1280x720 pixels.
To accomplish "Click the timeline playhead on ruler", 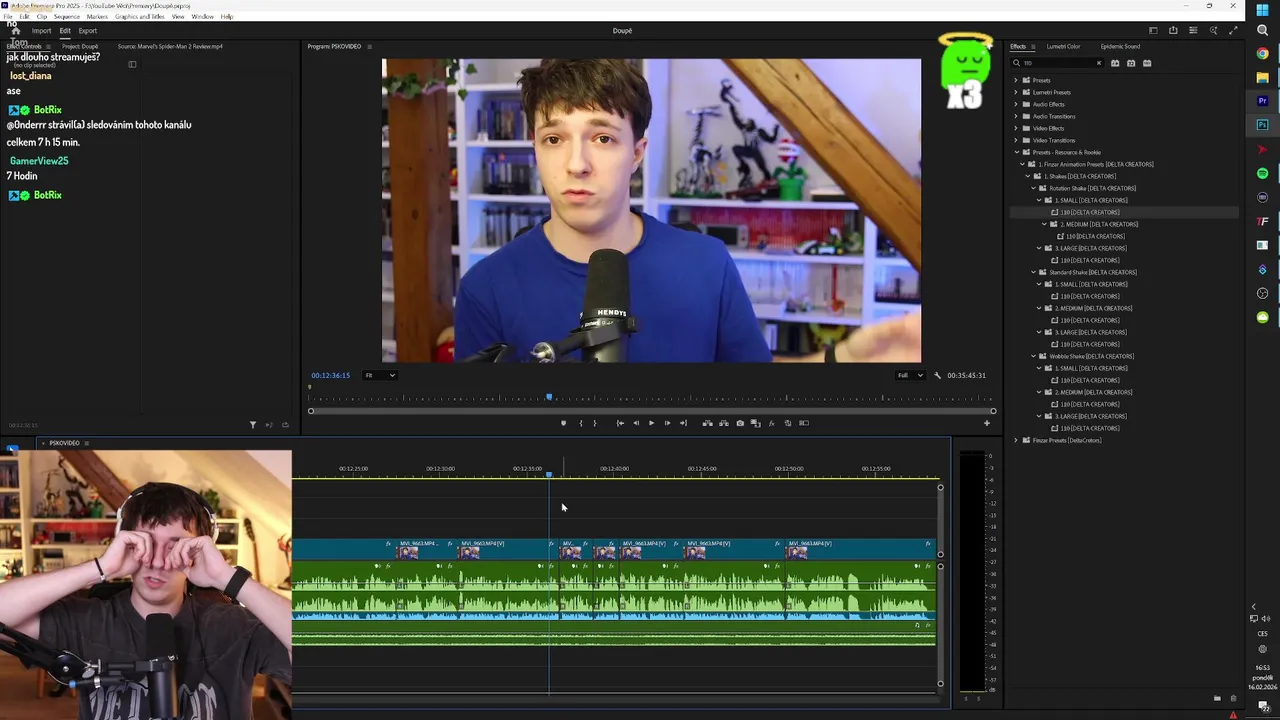I will coord(548,474).
